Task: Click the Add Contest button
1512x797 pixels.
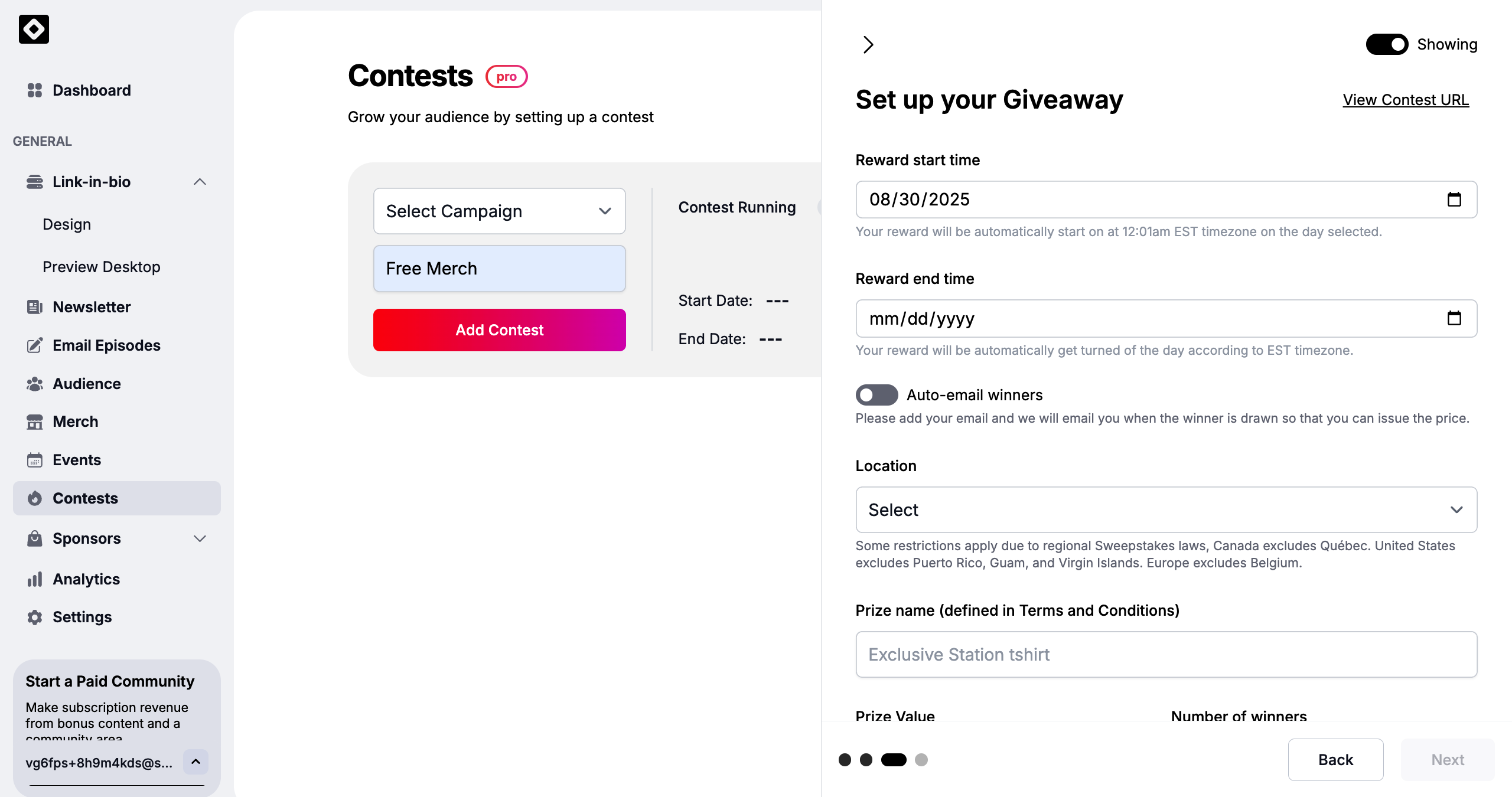Action: point(499,330)
